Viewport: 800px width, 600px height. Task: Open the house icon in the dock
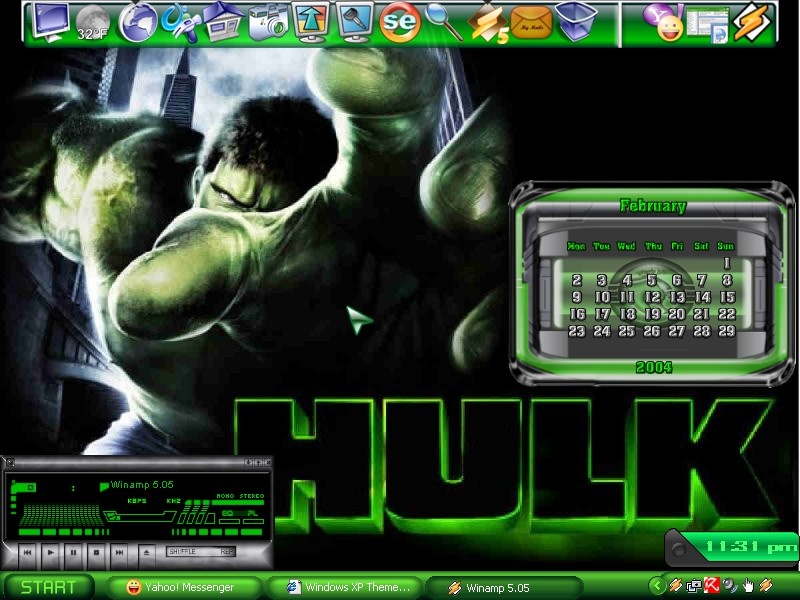coord(223,21)
